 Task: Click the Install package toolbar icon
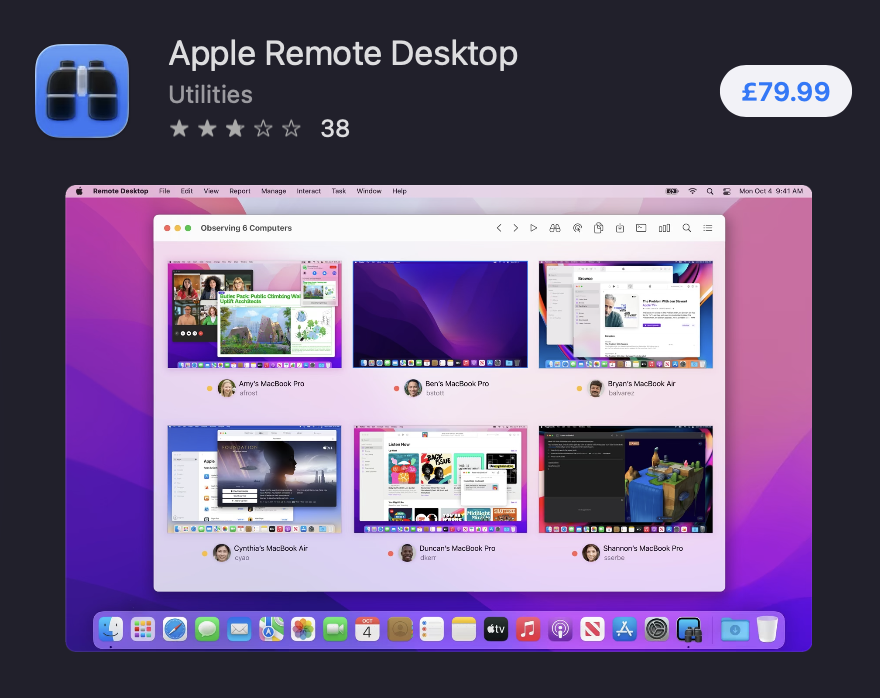pyautogui.click(x=620, y=228)
